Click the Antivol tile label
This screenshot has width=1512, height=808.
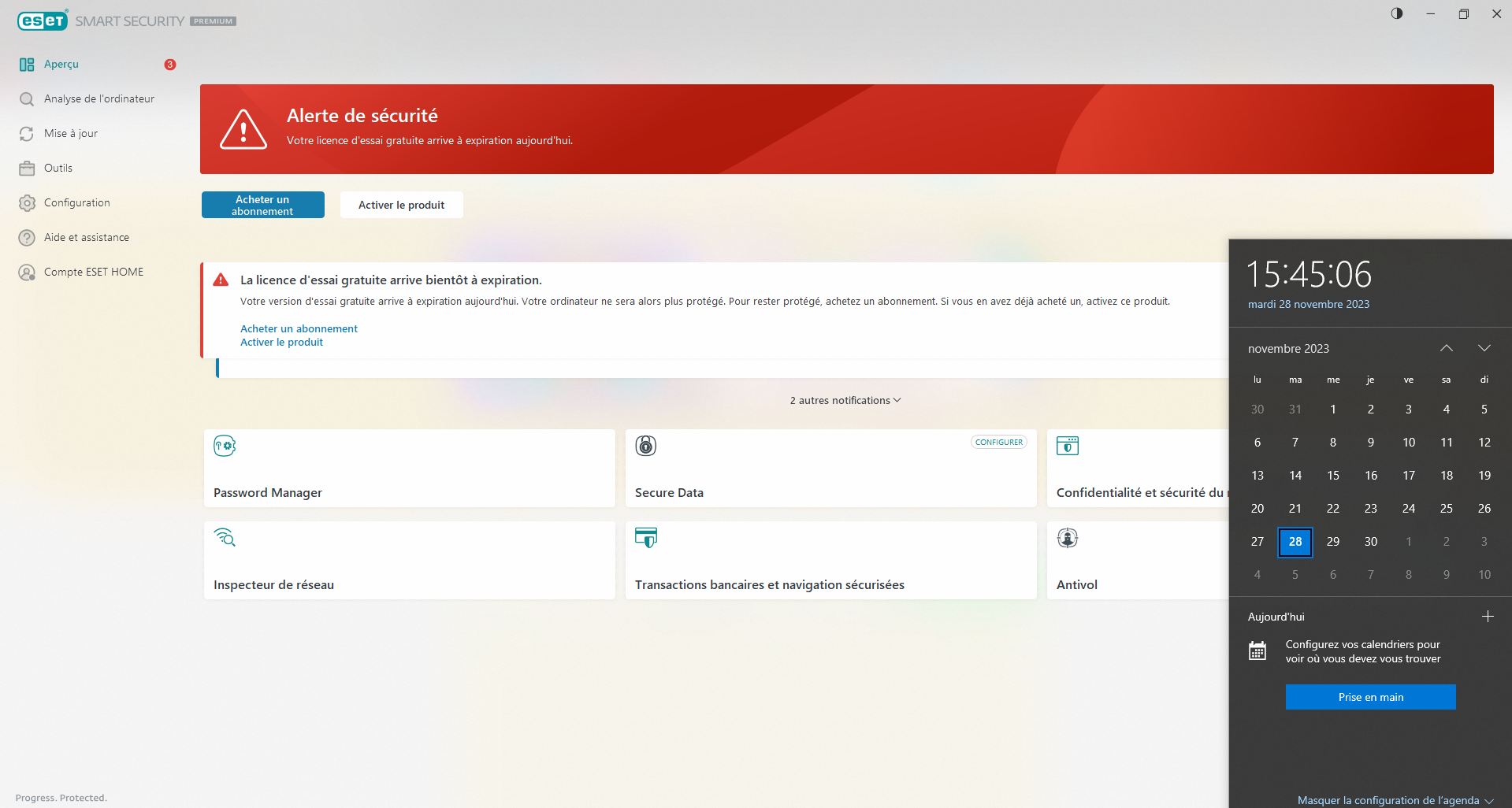[x=1077, y=585]
